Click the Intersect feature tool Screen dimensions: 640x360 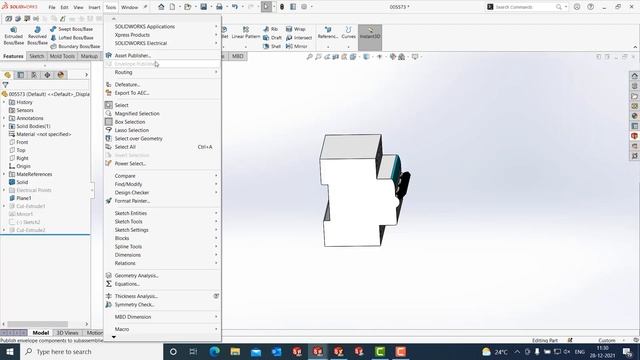click(299, 38)
